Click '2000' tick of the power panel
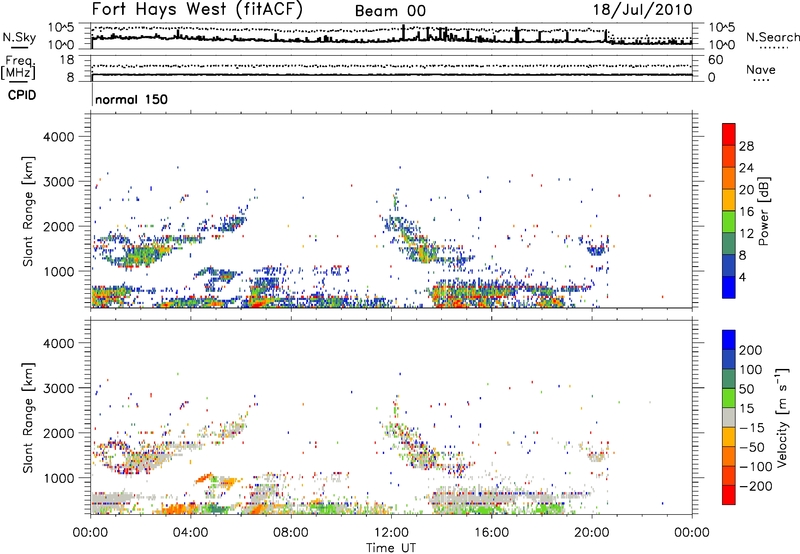Image resolution: width=800 pixels, height=554 pixels. (x=59, y=226)
